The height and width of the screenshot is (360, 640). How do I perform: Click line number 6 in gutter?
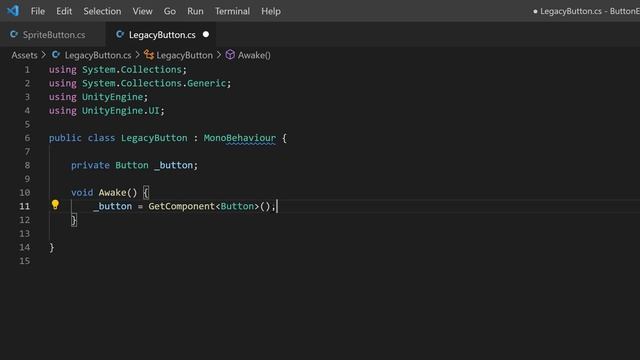[27, 138]
